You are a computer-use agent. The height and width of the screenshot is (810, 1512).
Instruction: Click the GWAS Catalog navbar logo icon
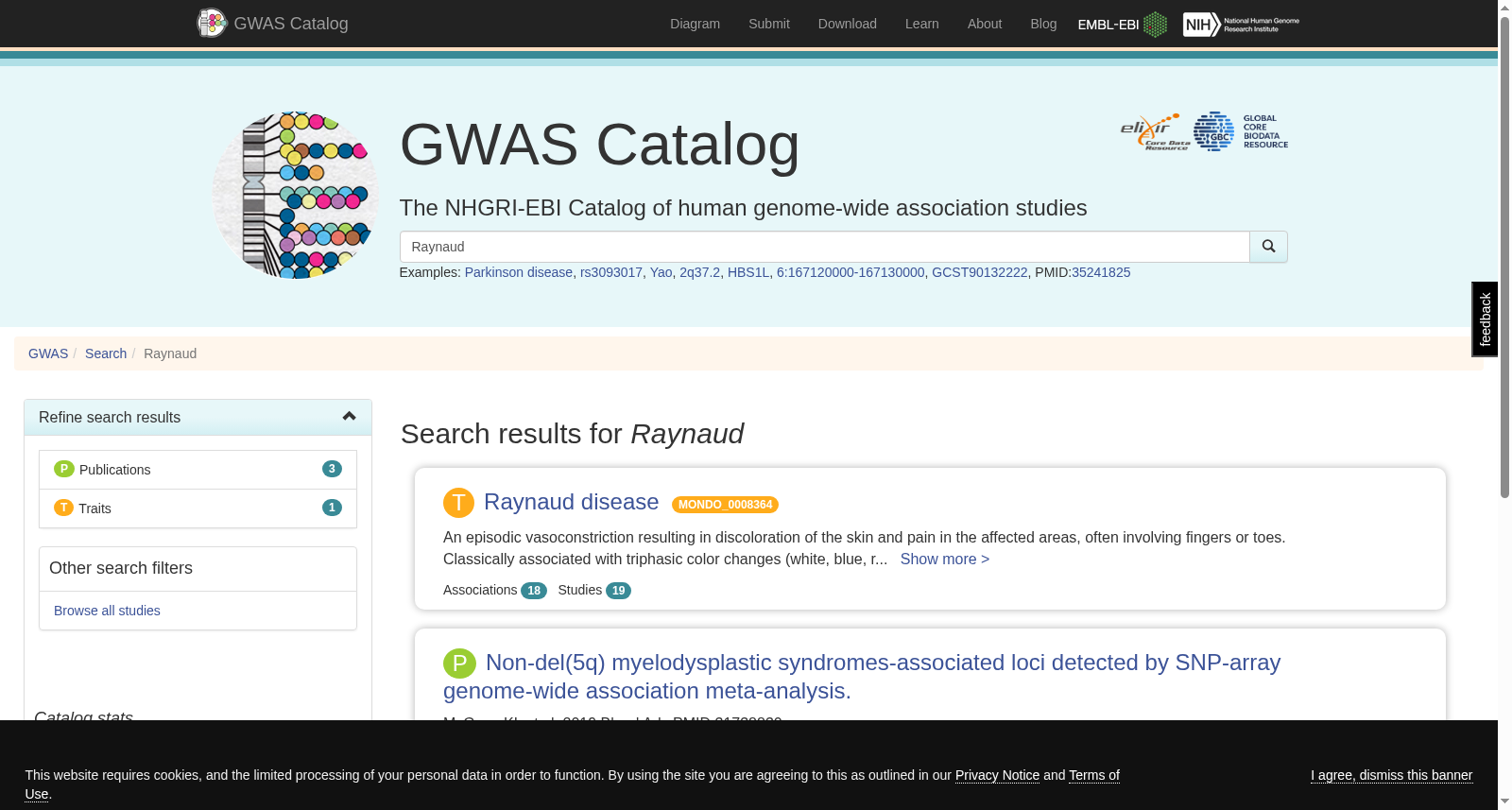click(212, 23)
